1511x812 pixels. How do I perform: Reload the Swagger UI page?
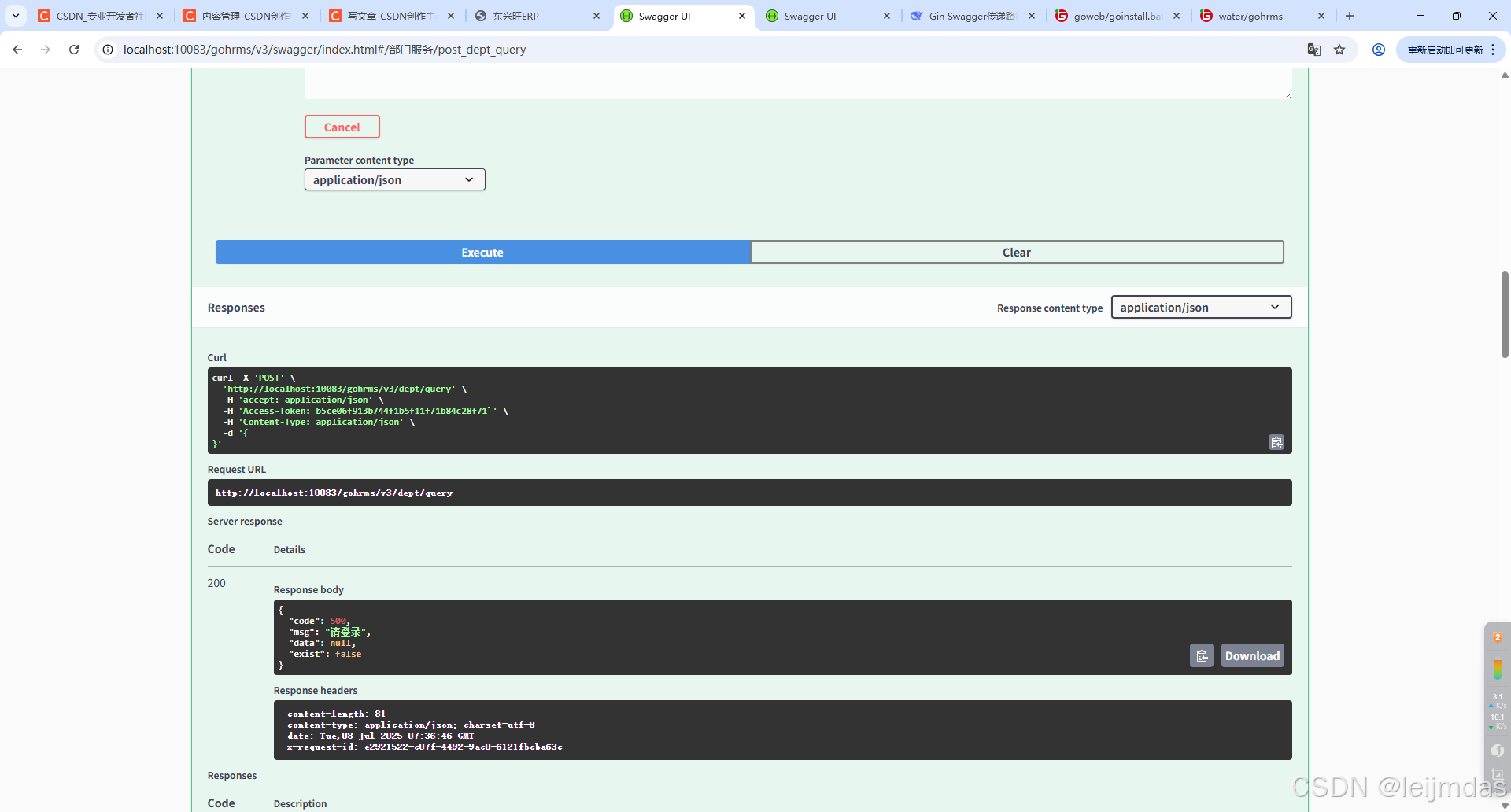[x=73, y=49]
